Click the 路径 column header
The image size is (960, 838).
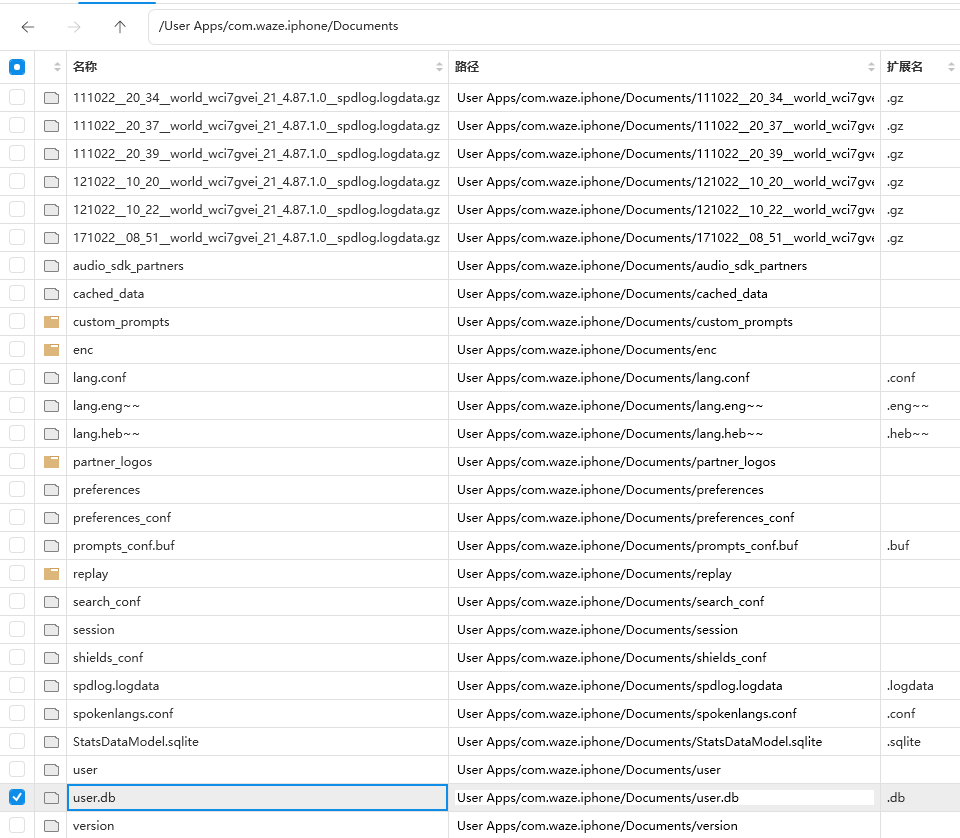(x=467, y=67)
